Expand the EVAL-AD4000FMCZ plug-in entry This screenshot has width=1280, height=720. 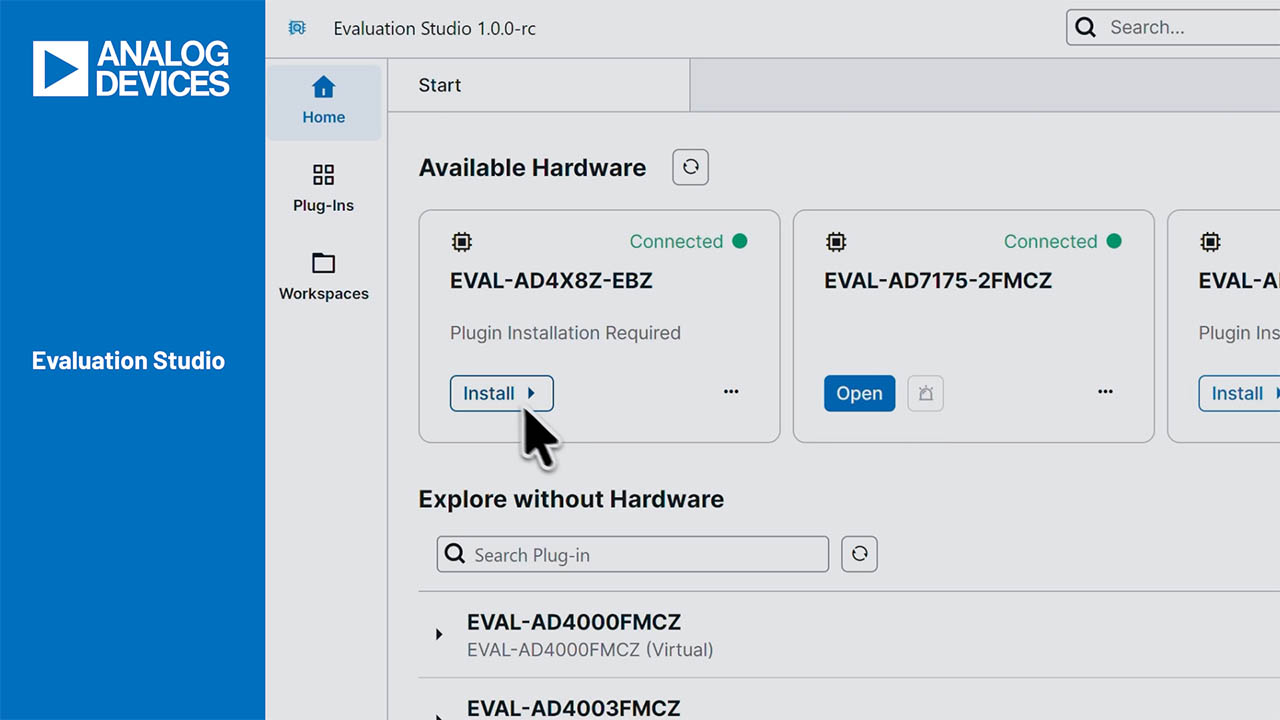point(439,634)
